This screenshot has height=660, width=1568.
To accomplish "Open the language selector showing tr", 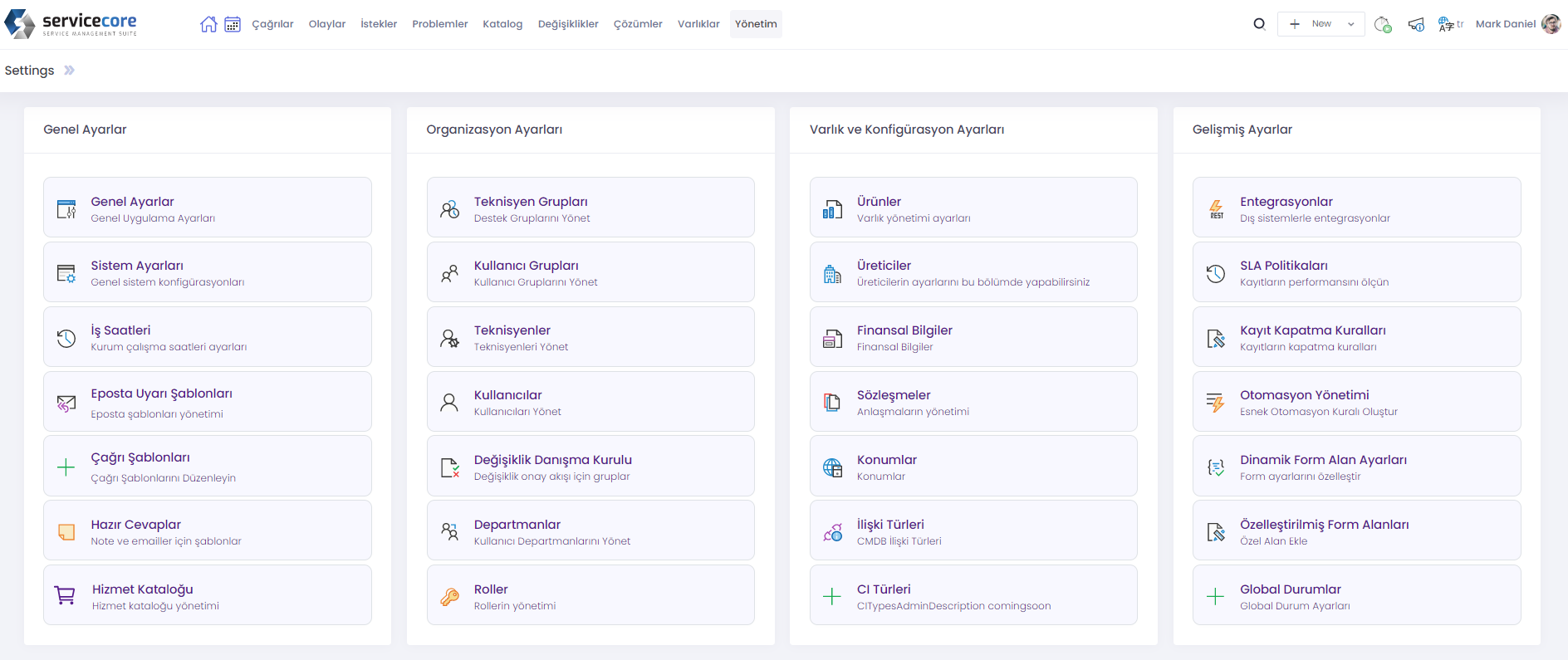I will 1451,24.
